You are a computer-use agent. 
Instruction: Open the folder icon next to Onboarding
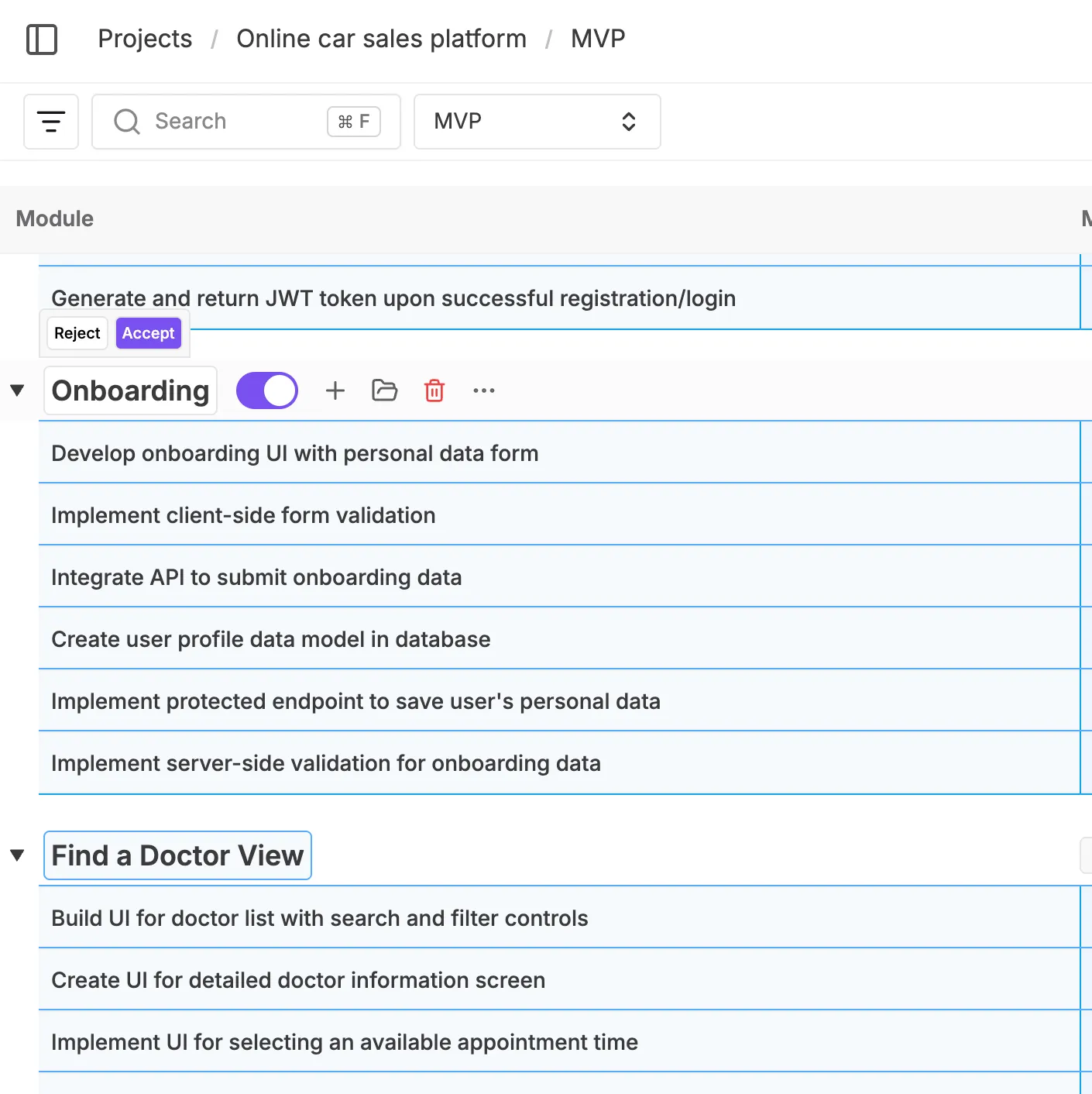(x=385, y=390)
